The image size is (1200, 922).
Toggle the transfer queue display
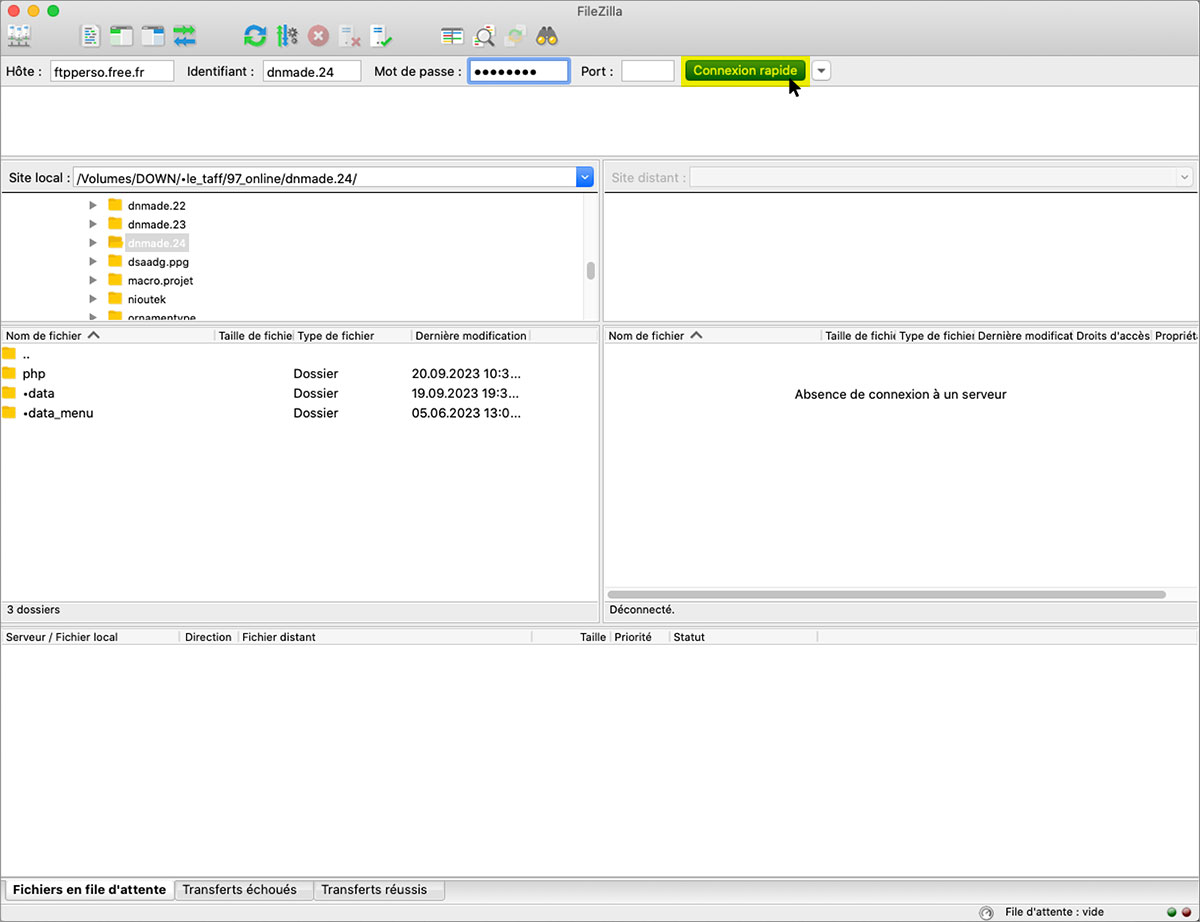point(184,36)
